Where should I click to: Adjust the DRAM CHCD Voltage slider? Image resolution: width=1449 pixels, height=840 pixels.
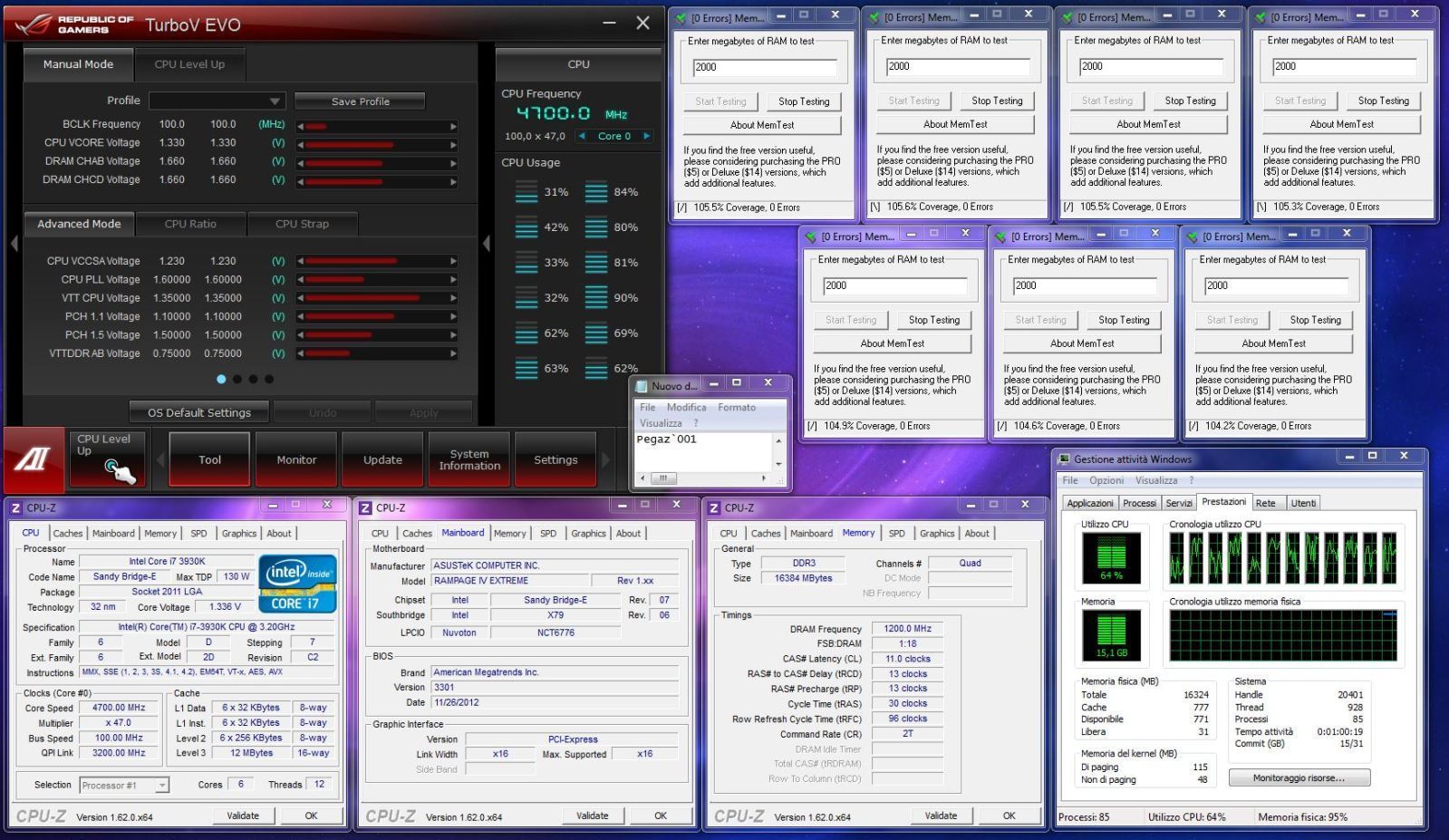[x=377, y=181]
